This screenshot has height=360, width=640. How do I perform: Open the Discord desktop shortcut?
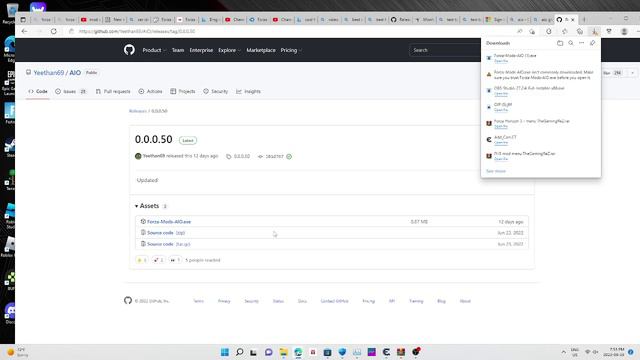click(x=10, y=313)
